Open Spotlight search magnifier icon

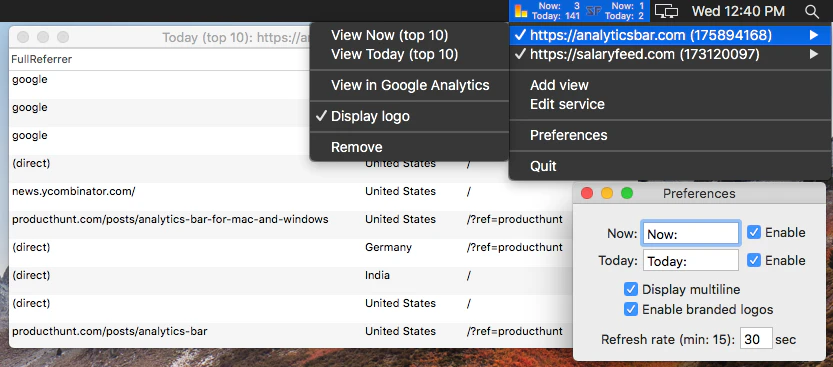coord(812,11)
